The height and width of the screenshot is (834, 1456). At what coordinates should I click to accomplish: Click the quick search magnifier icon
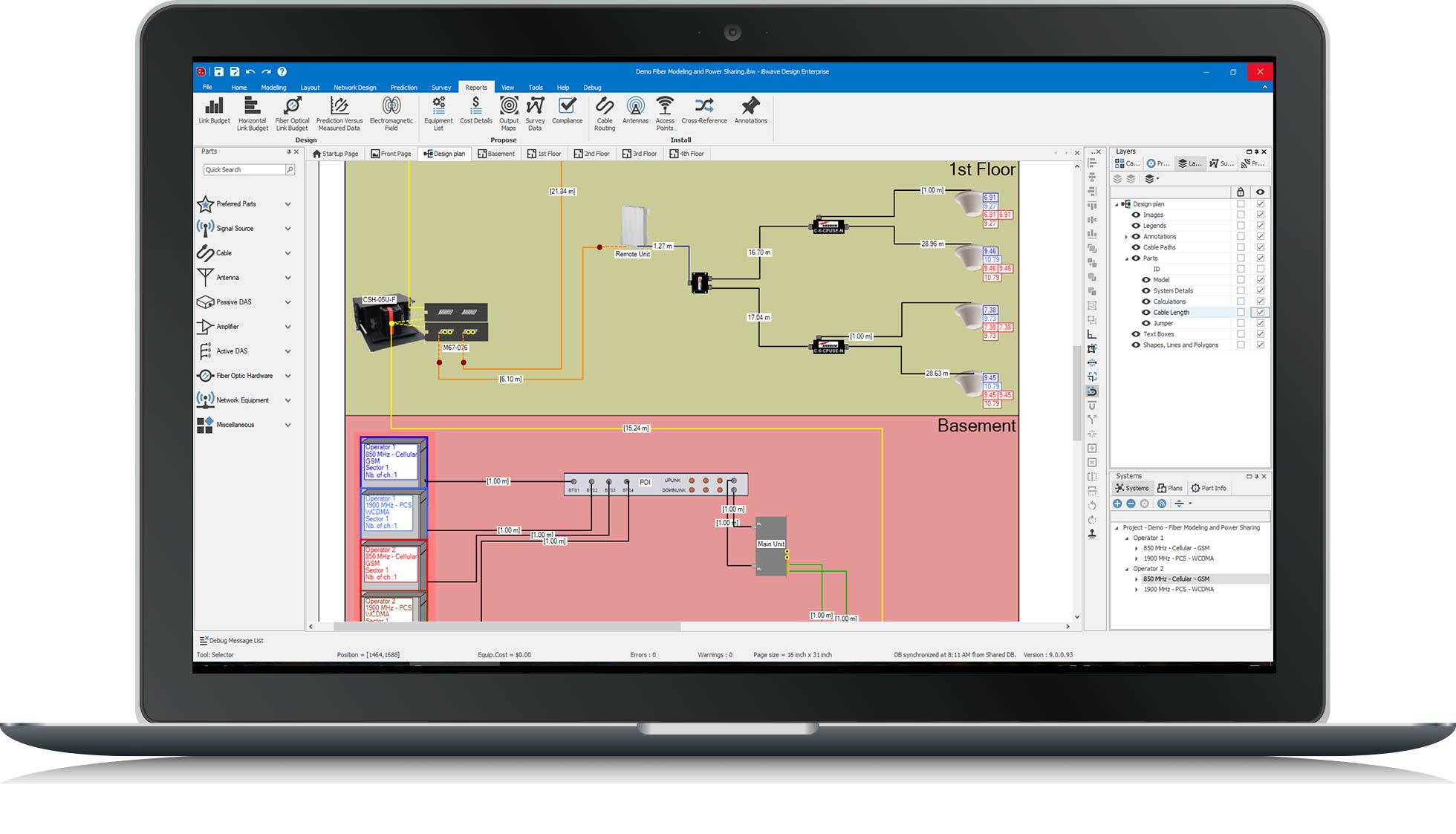[x=290, y=170]
